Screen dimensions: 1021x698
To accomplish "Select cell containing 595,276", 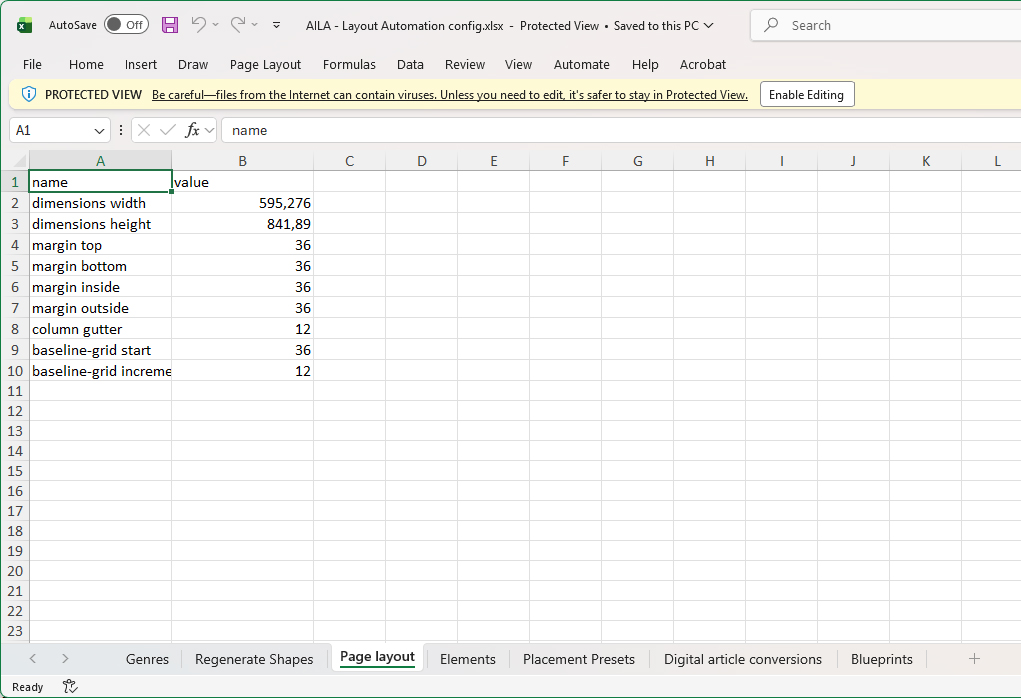I will (x=242, y=203).
